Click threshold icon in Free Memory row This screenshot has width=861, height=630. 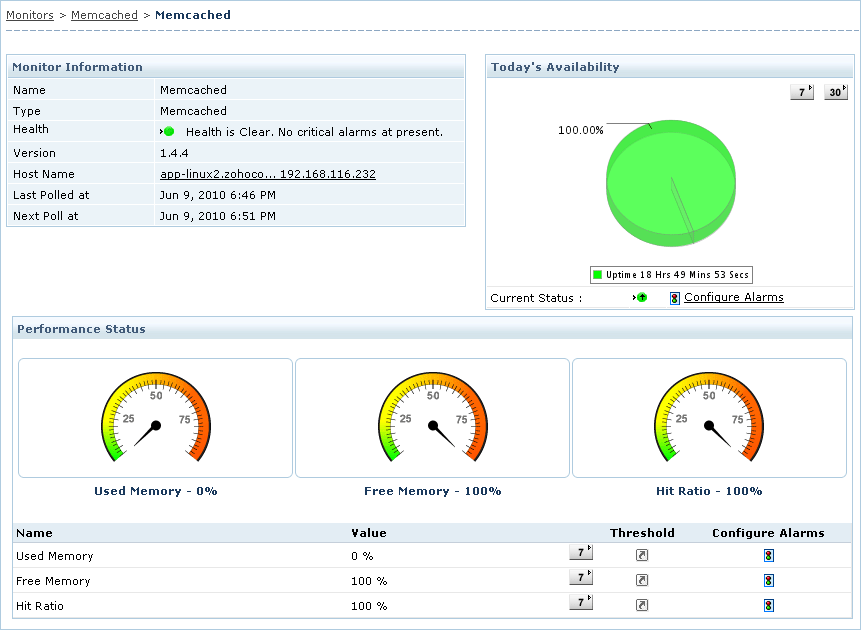click(642, 580)
